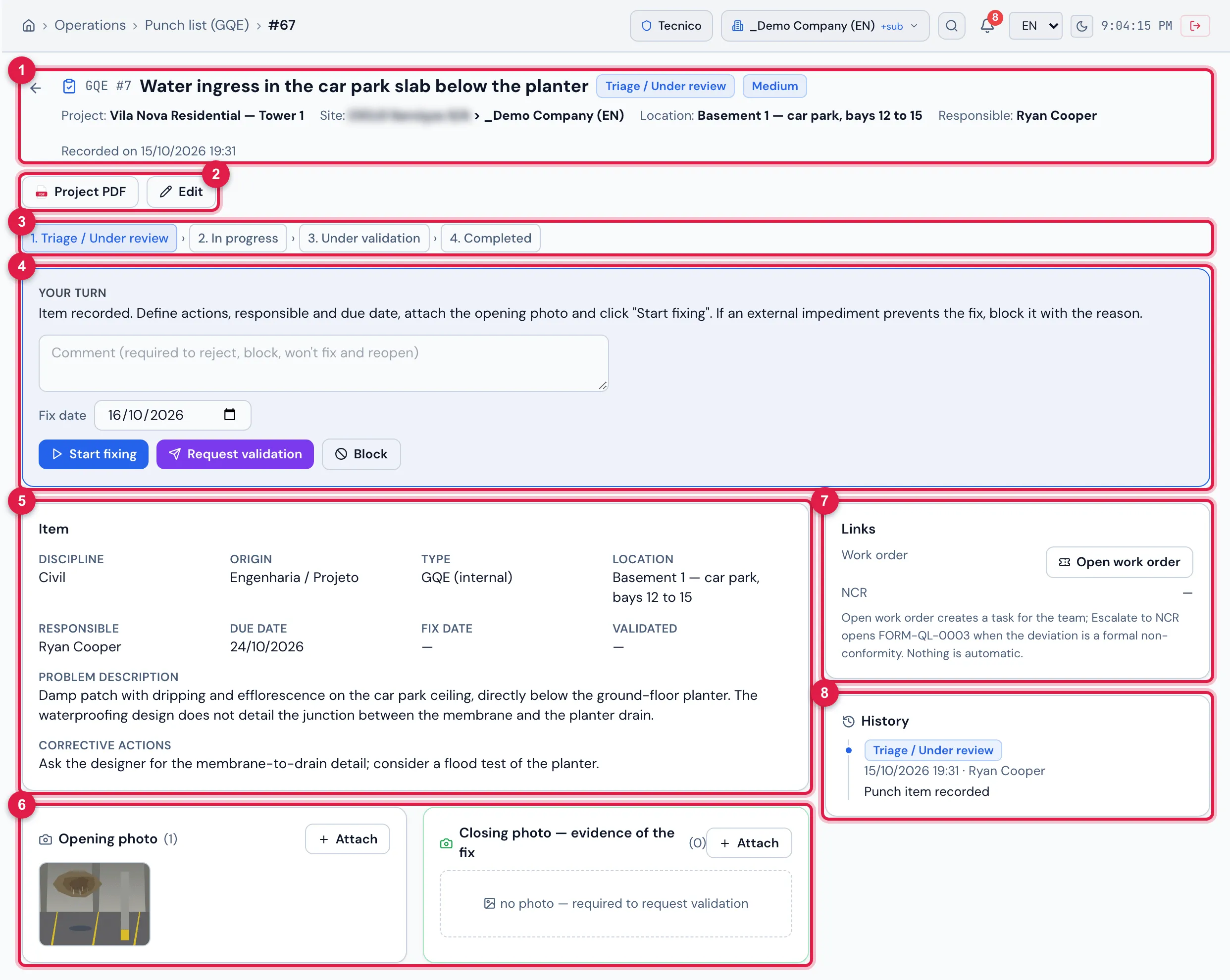Click the Closing photo green camera icon
Image resolution: width=1230 pixels, height=980 pixels.
[x=446, y=843]
